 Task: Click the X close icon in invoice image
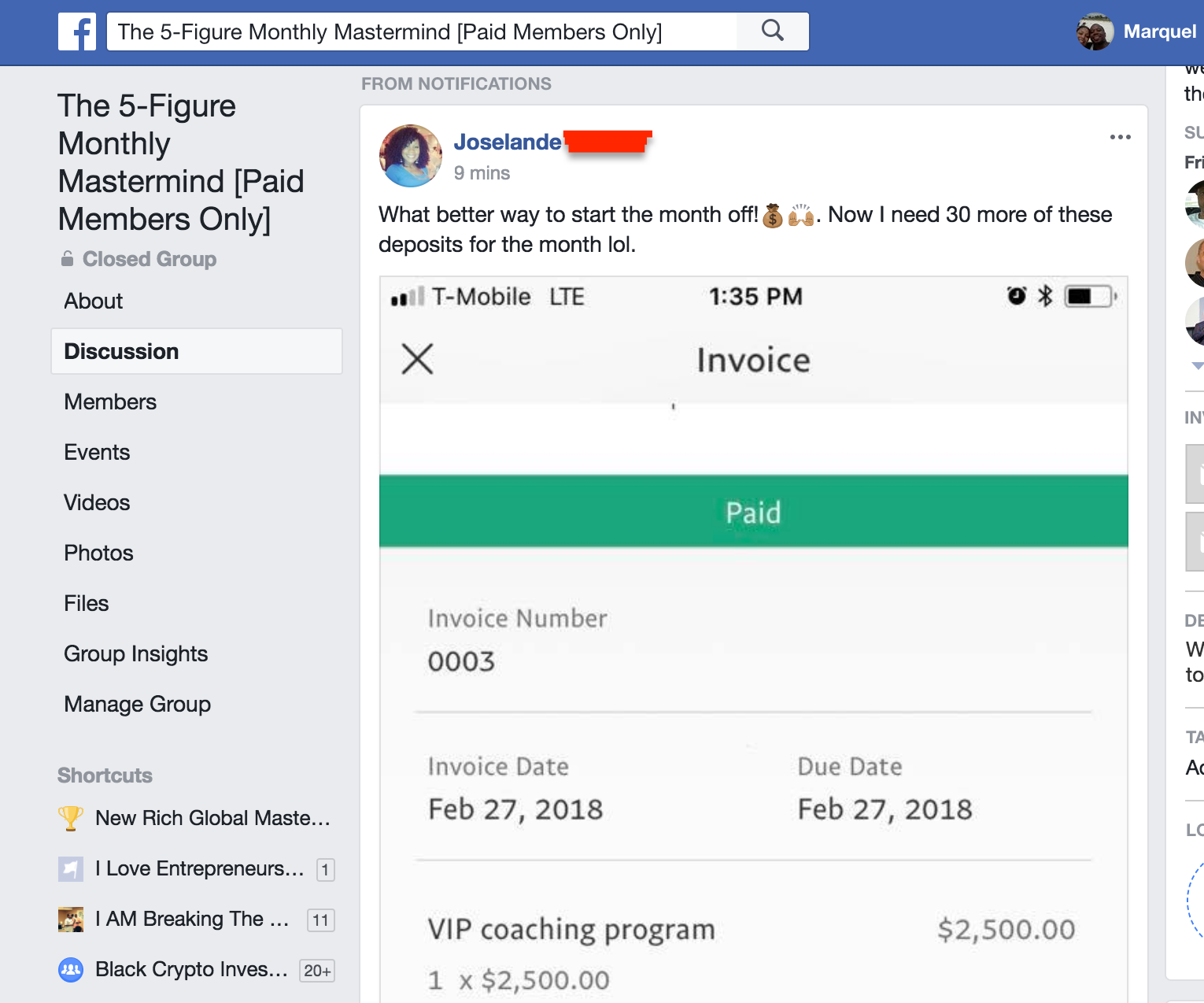(x=417, y=359)
